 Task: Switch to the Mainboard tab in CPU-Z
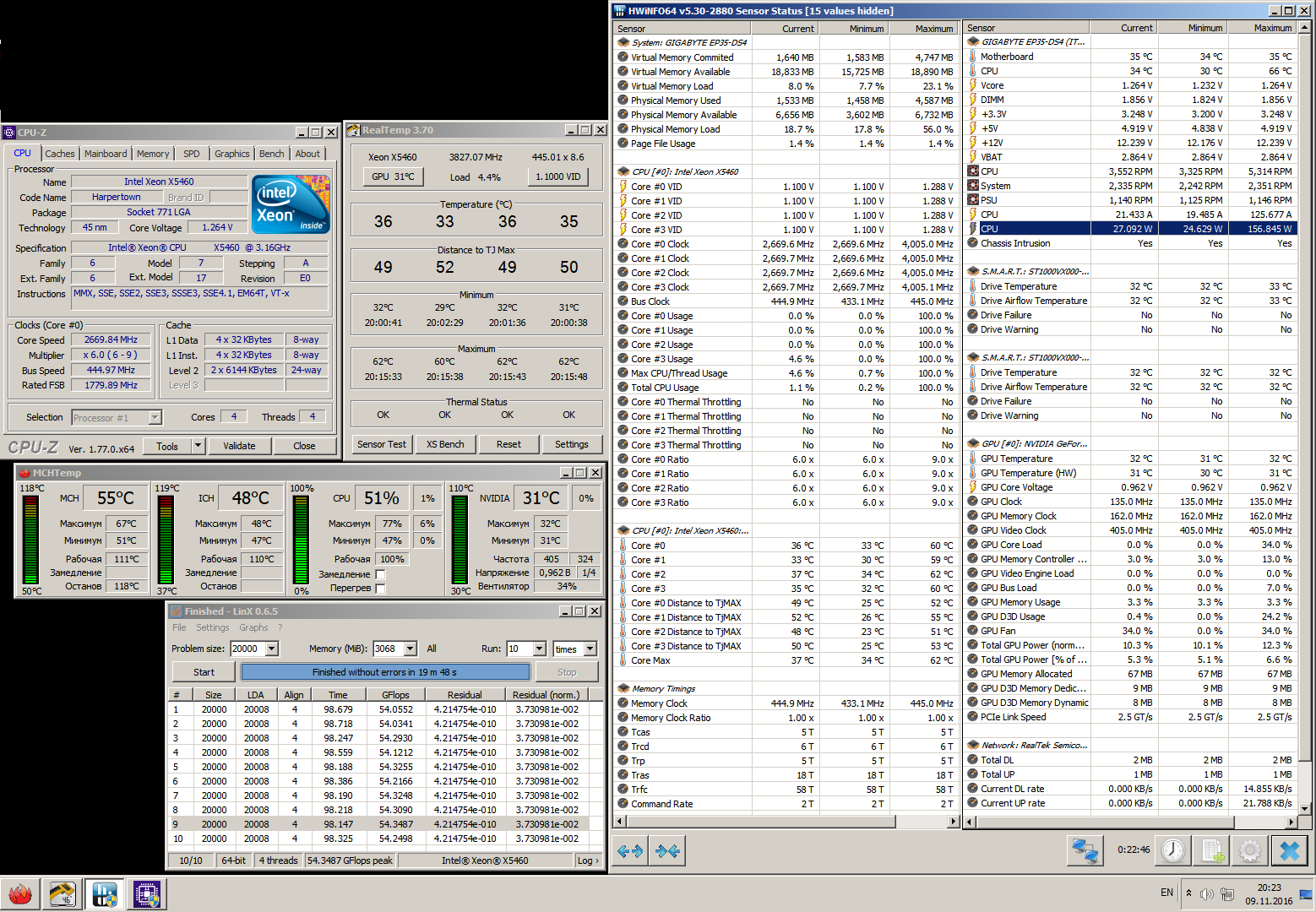[x=106, y=154]
